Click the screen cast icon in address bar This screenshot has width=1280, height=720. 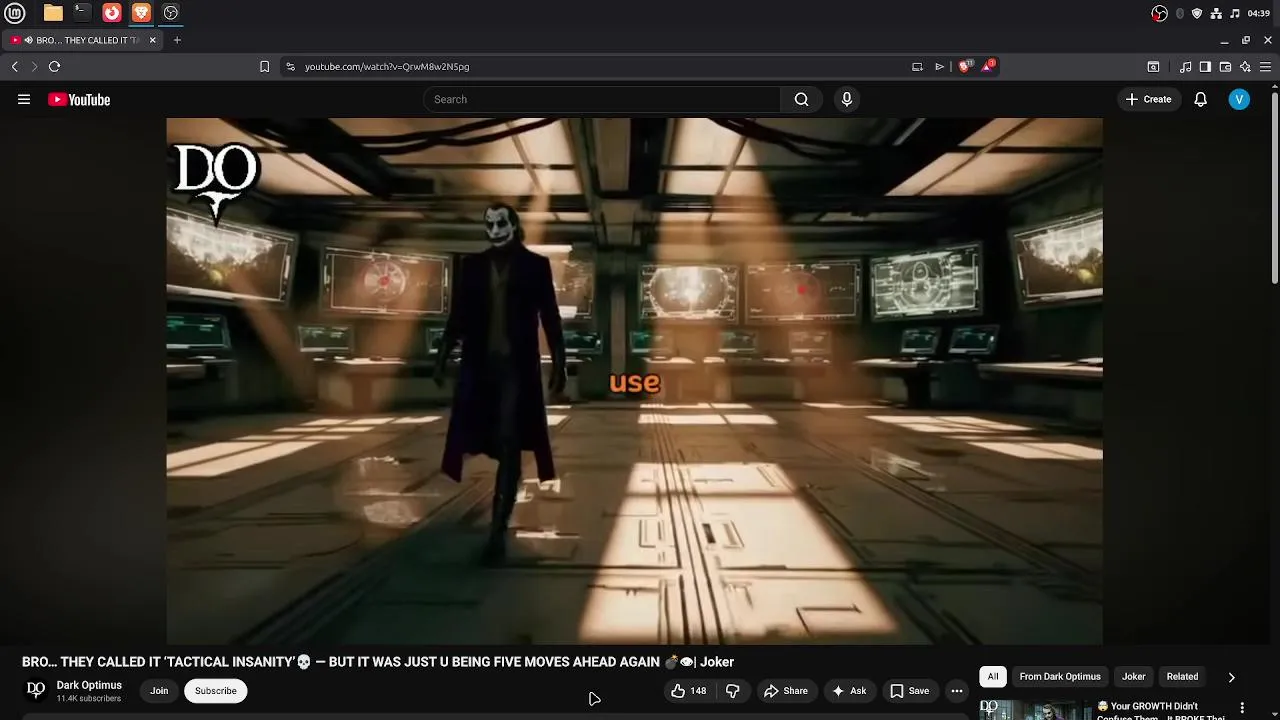tap(917, 67)
